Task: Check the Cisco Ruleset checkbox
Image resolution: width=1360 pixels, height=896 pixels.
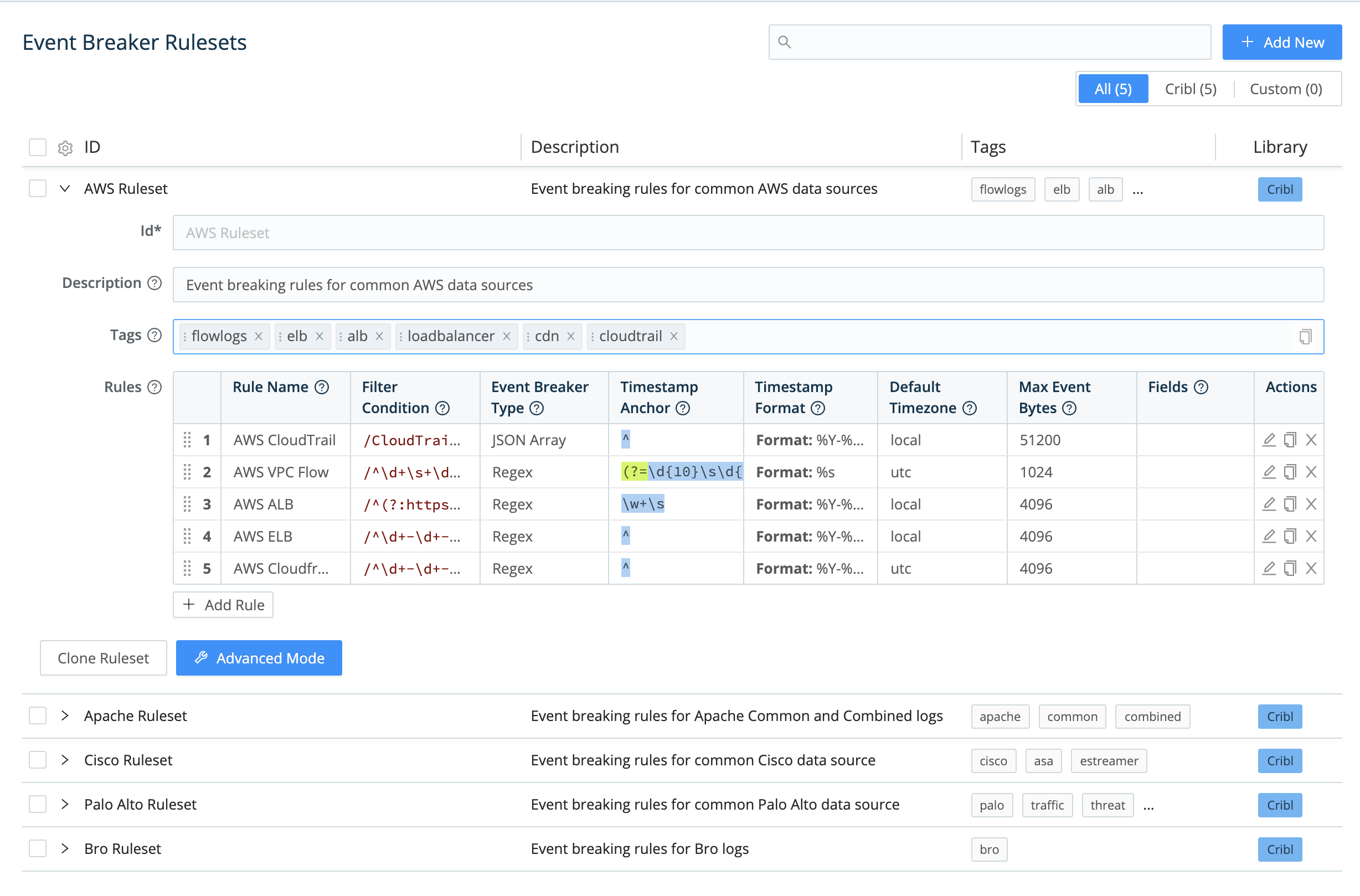Action: (x=38, y=760)
